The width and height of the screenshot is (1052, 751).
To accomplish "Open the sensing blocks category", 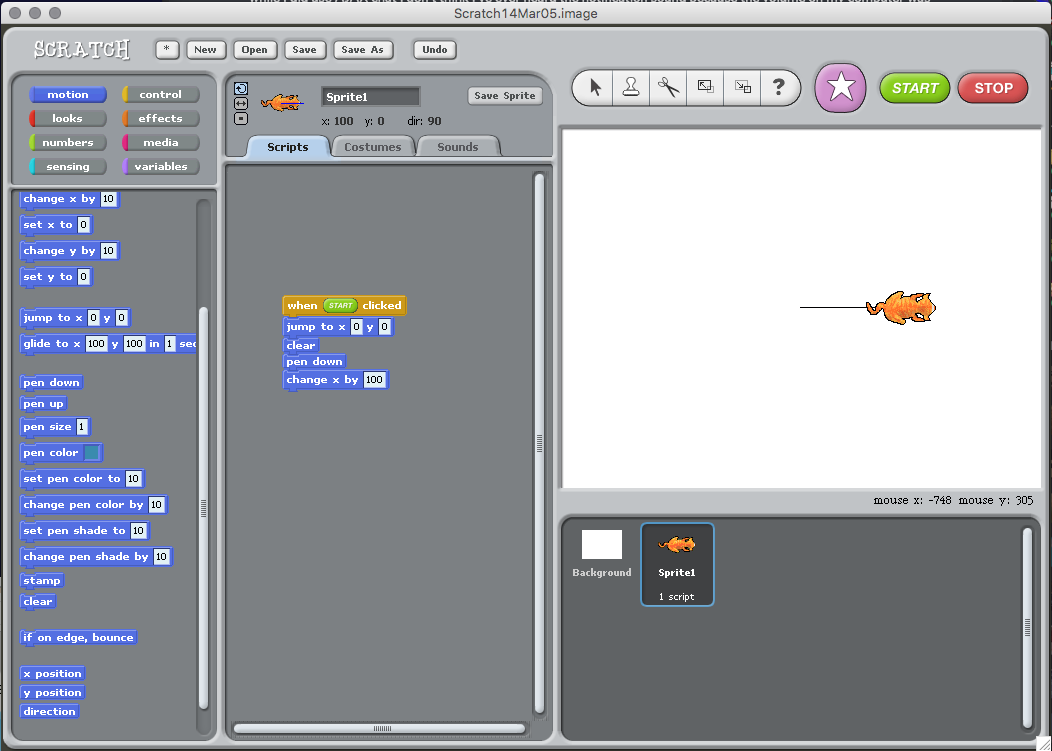I will [x=68, y=166].
